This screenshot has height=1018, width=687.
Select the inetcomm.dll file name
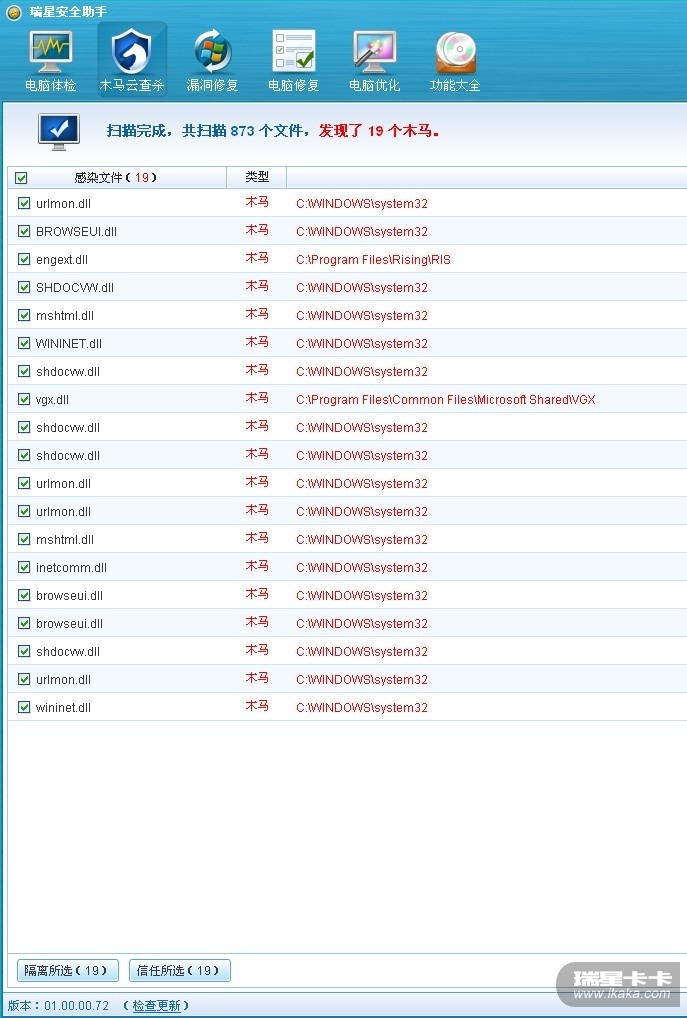pyautogui.click(x=71, y=567)
